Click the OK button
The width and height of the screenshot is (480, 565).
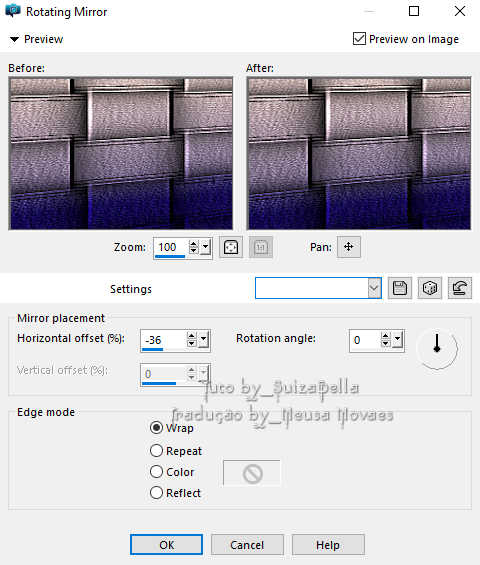pos(166,545)
